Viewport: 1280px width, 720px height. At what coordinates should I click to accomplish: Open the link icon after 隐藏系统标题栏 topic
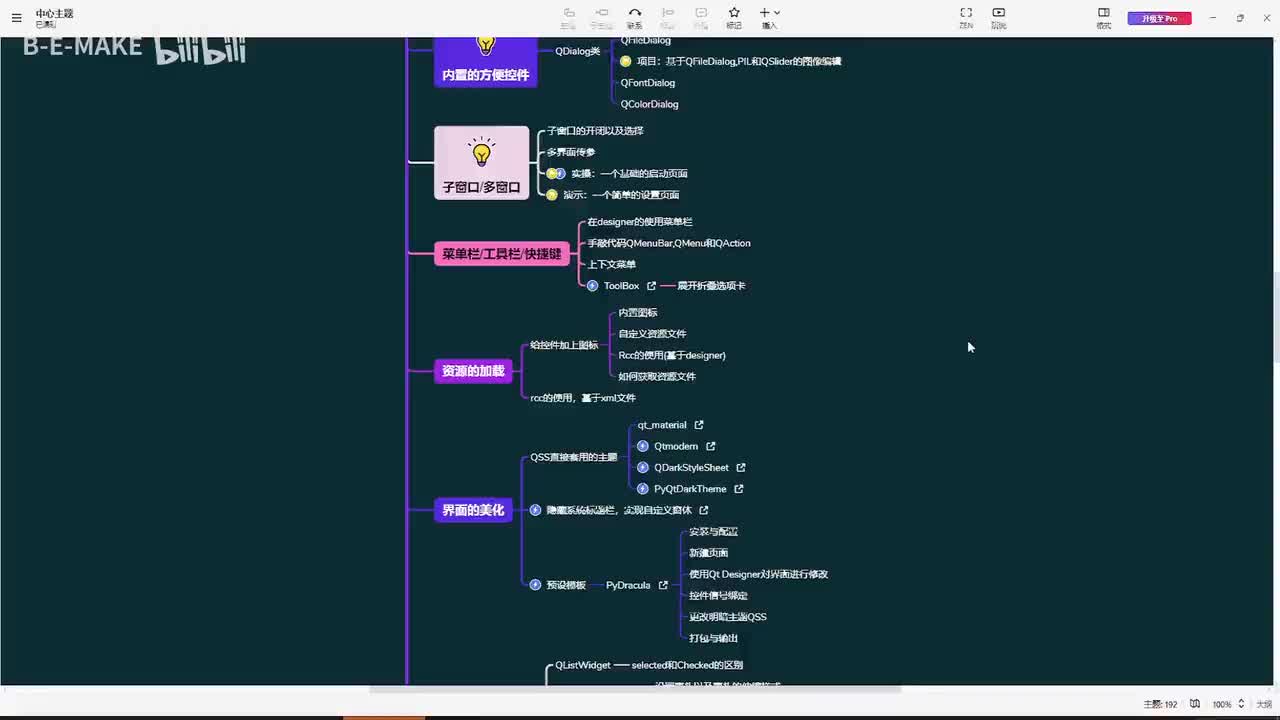(704, 510)
